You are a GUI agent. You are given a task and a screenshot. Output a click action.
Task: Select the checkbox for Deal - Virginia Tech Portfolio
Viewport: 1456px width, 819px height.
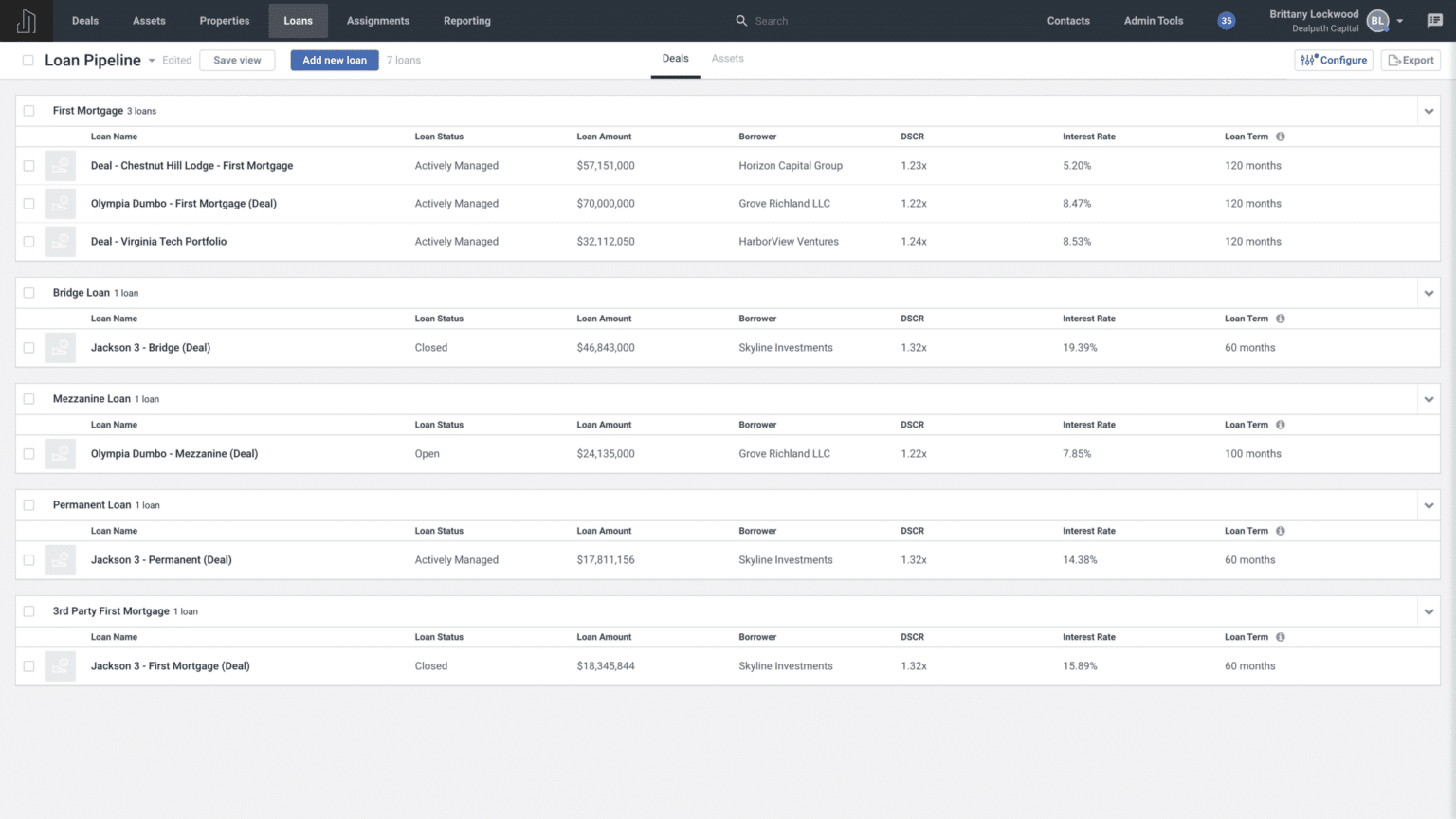point(28,241)
